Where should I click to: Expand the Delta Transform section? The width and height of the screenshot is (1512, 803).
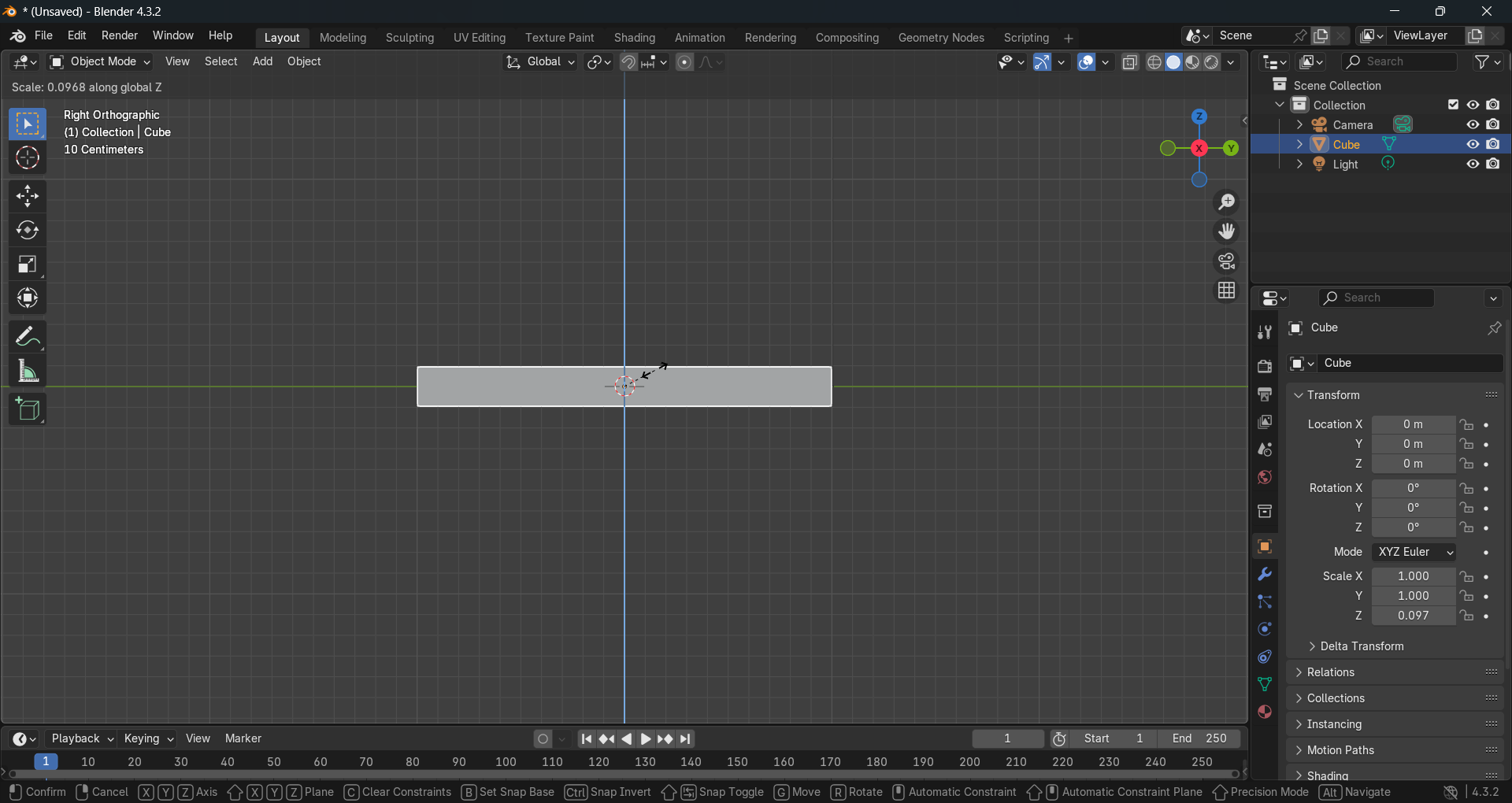[1361, 646]
